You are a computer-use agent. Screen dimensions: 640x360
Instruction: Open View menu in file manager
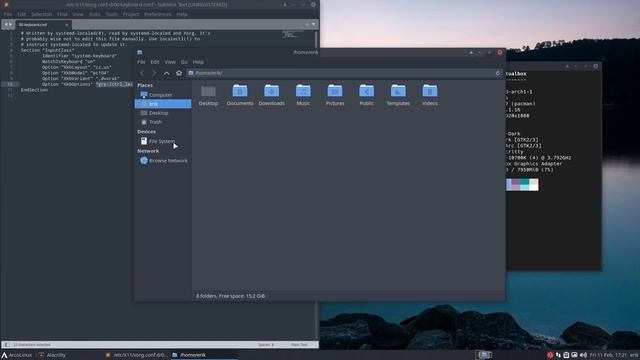coord(170,62)
